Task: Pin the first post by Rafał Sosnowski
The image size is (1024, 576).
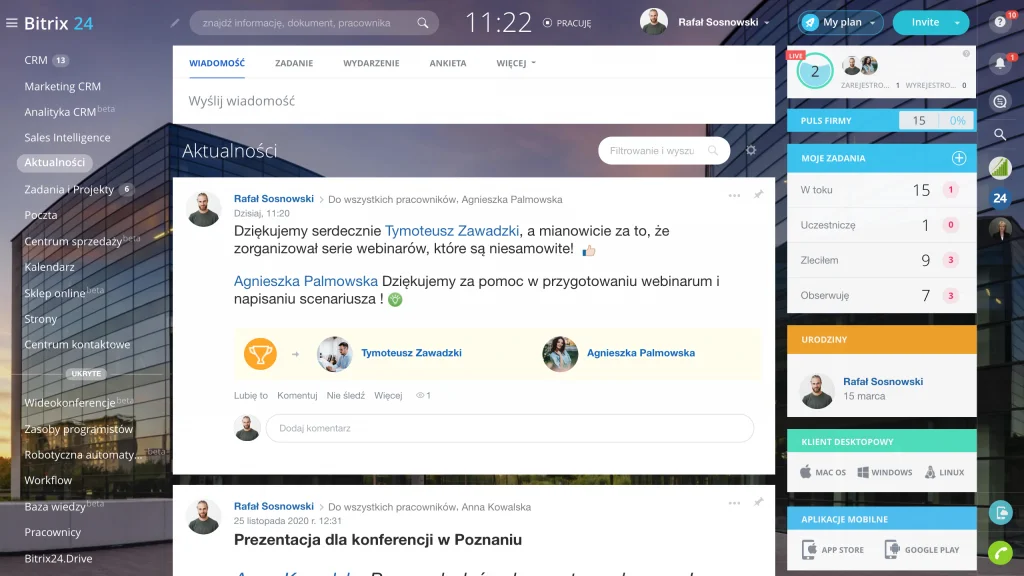Action: click(x=758, y=195)
